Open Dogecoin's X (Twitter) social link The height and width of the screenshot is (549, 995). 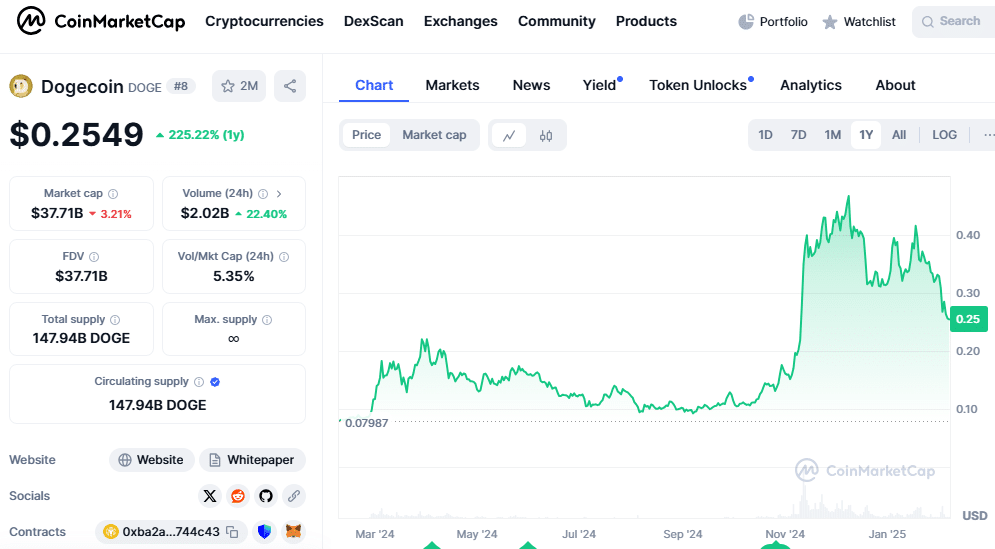(209, 495)
